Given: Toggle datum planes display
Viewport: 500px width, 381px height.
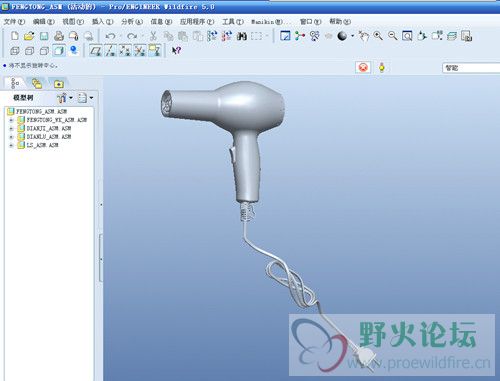Looking at the screenshot, I should tap(96, 51).
